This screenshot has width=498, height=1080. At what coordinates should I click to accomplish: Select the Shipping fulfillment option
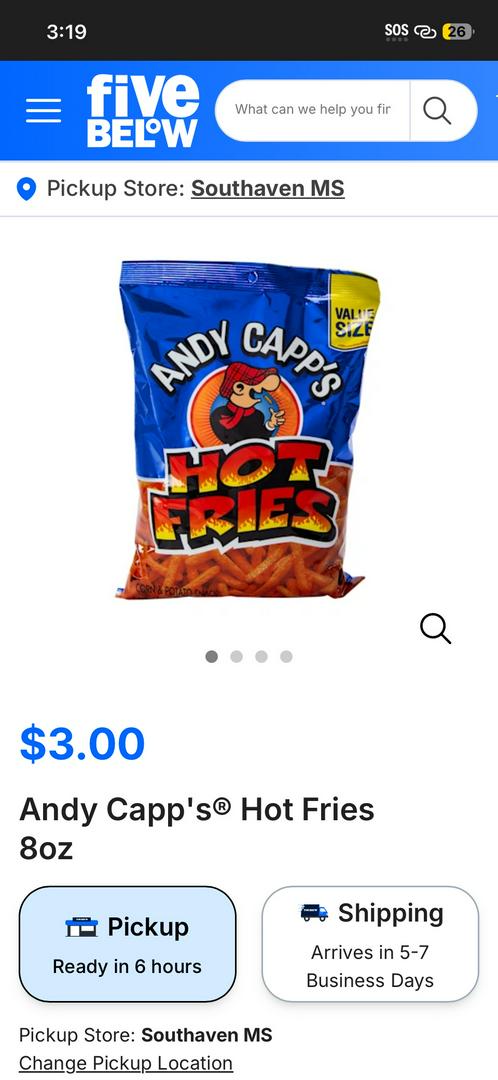click(x=370, y=944)
